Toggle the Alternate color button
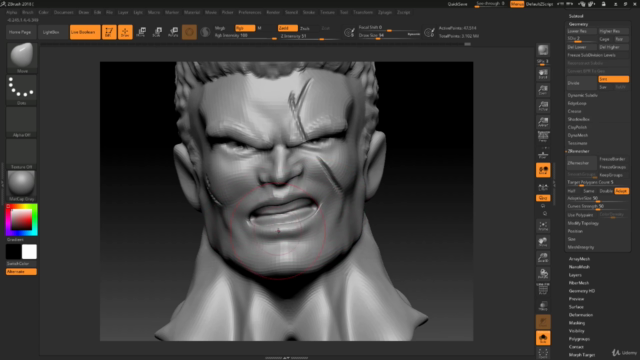The height and width of the screenshot is (360, 640). coord(21,272)
